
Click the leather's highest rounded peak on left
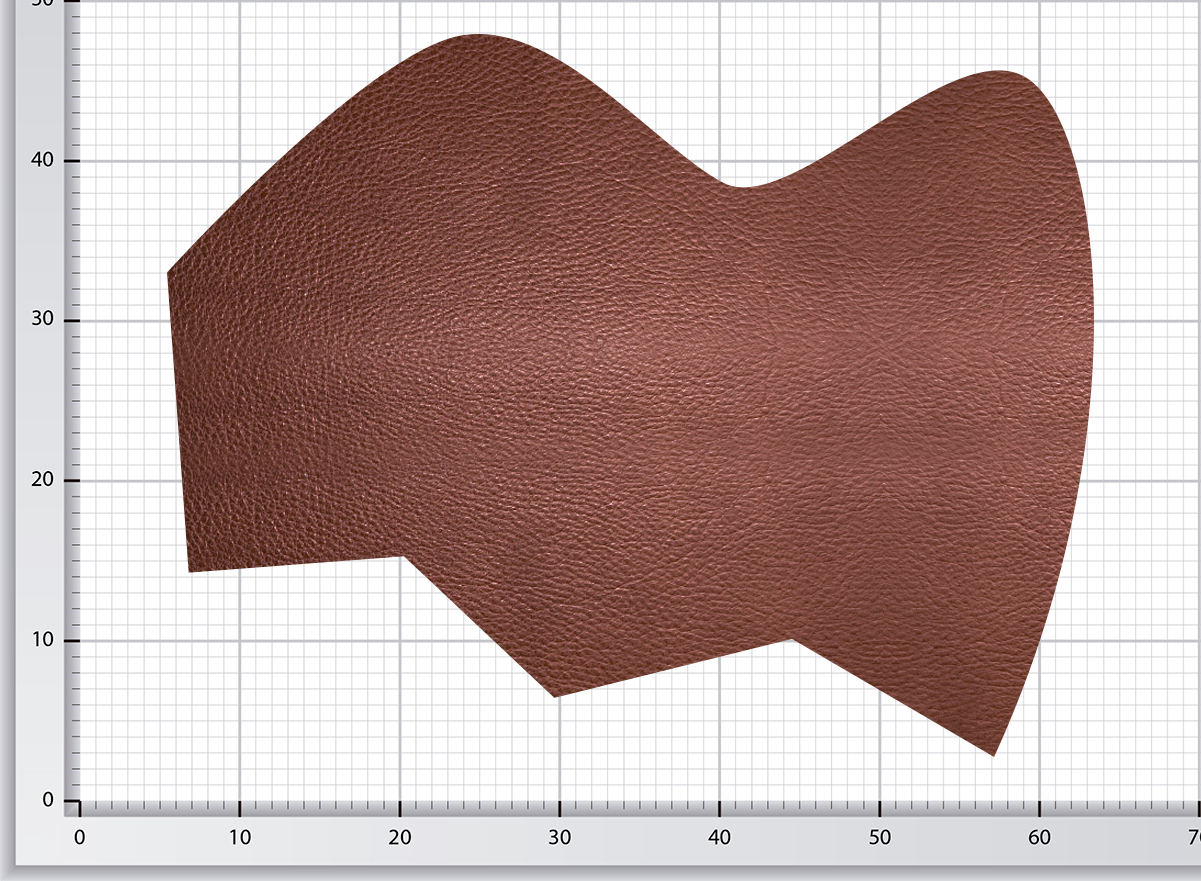476,35
